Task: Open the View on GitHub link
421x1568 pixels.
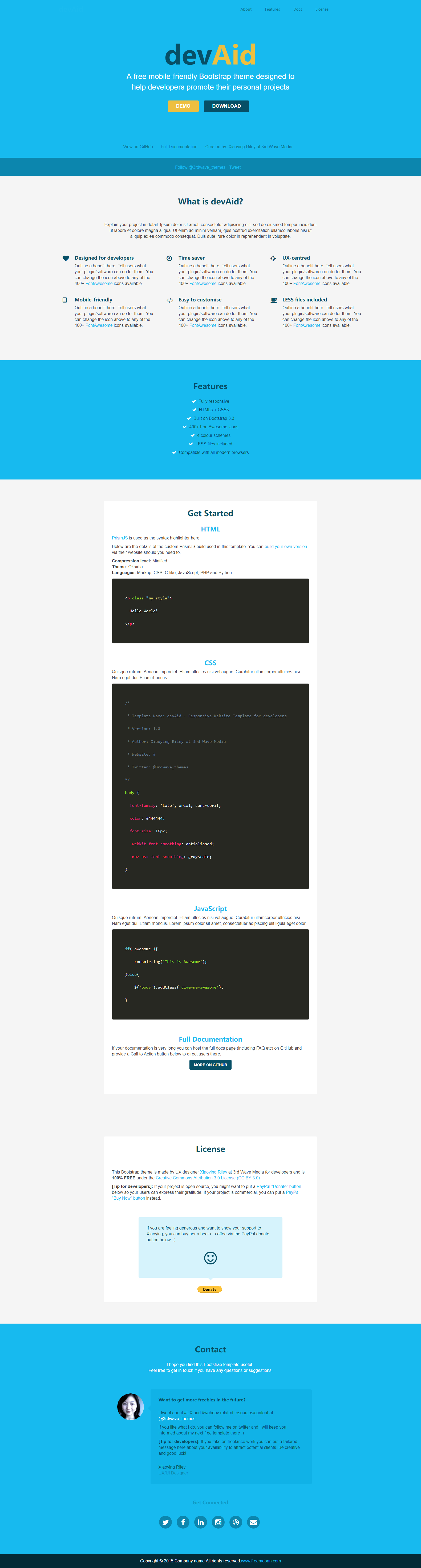Action: [138, 147]
